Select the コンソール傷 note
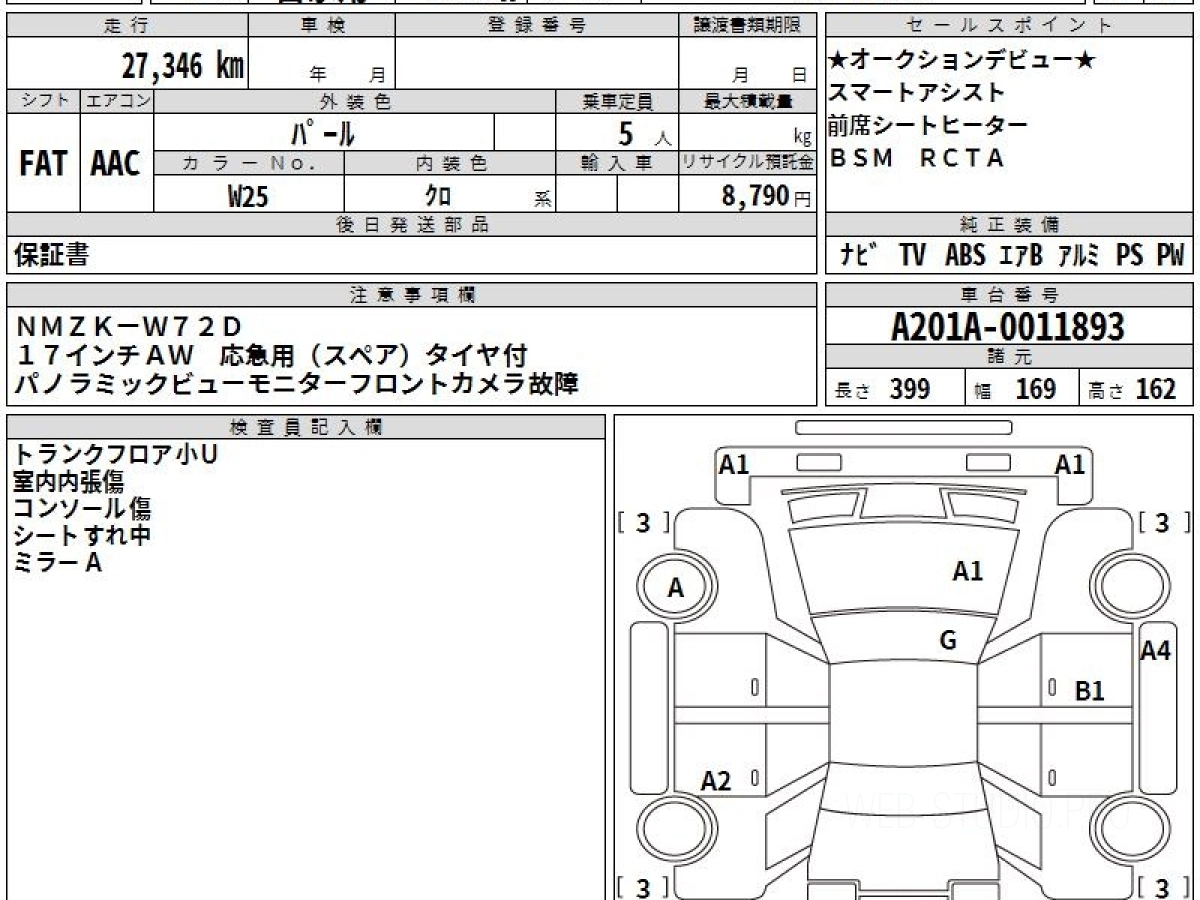1200x900 pixels. click(82, 509)
